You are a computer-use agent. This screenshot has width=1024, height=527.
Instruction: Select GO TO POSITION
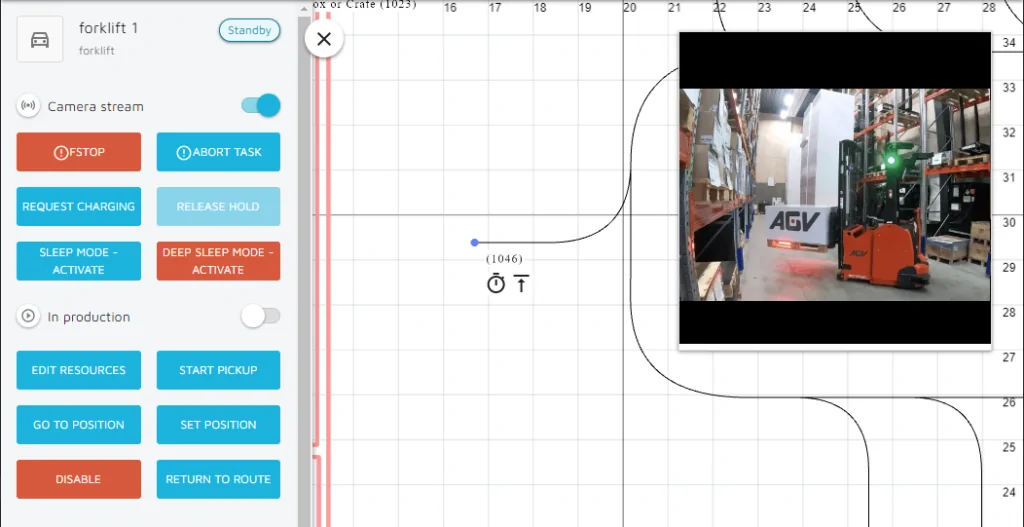[x=79, y=425]
